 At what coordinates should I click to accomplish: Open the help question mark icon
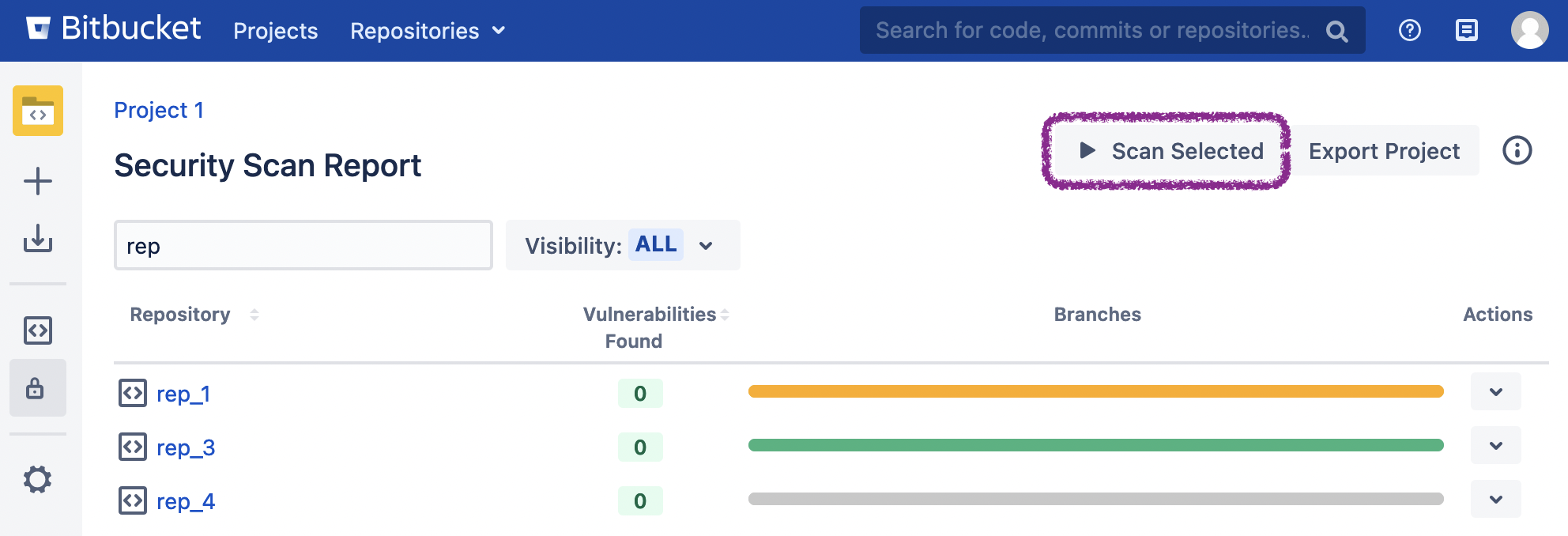[x=1409, y=30]
